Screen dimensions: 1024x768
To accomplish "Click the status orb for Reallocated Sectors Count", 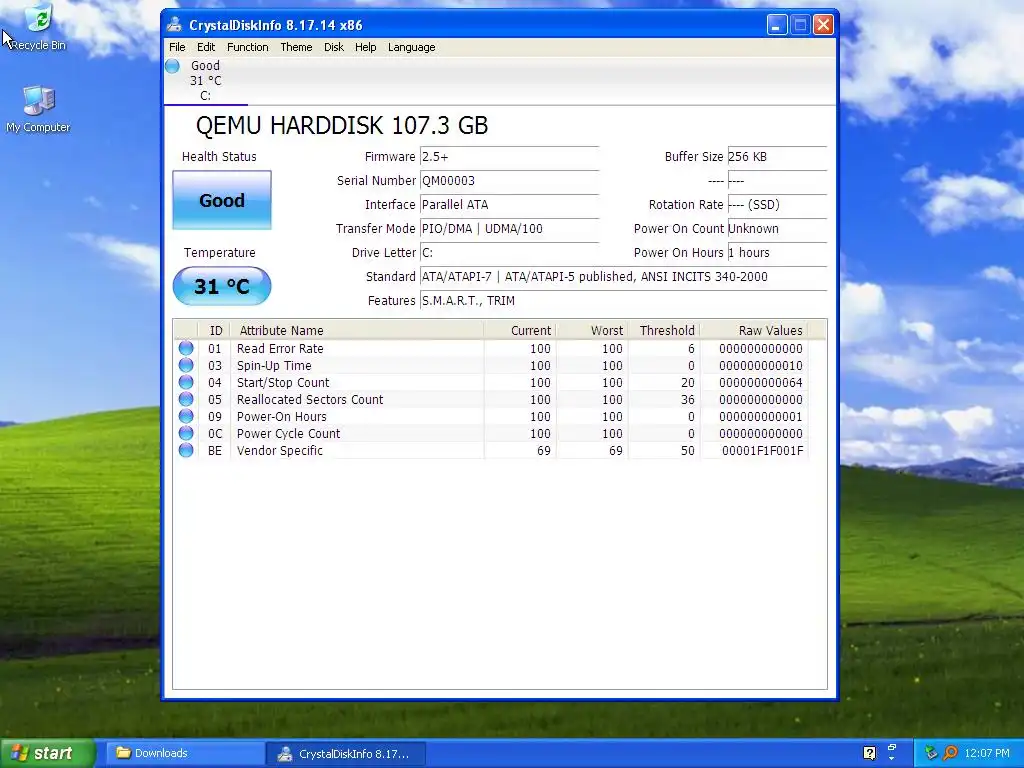I will (186, 399).
